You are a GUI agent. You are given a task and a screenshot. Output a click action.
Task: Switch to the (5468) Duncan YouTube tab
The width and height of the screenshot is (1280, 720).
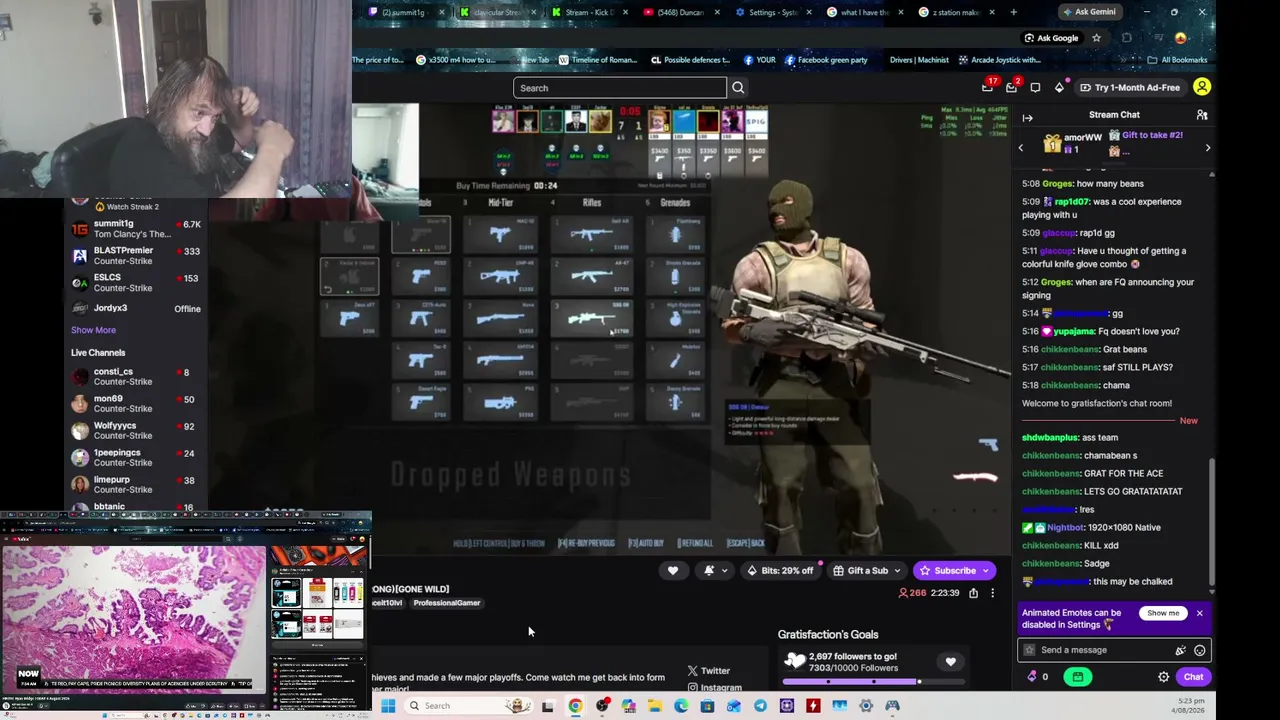coord(683,12)
